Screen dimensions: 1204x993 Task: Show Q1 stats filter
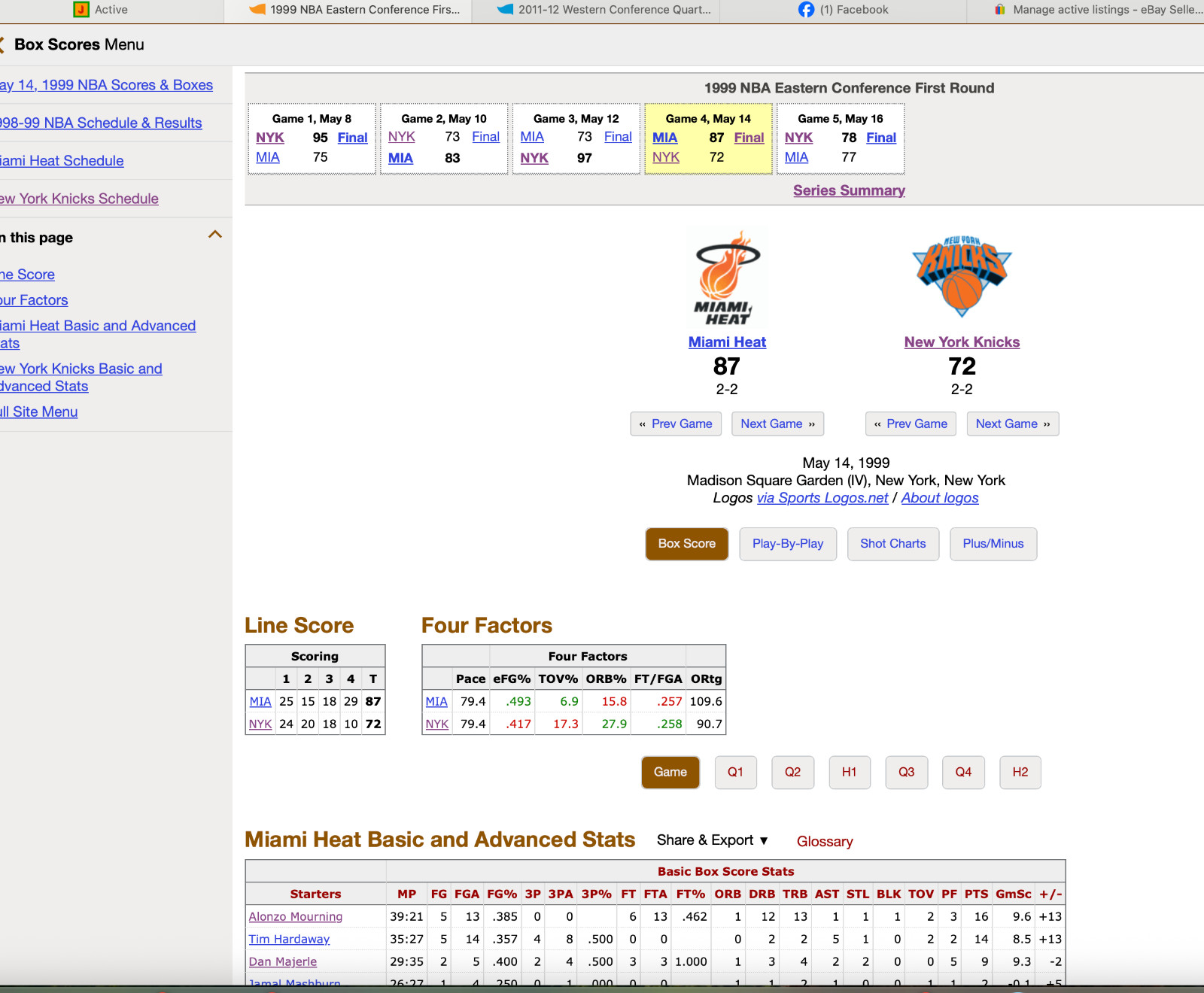(x=735, y=773)
